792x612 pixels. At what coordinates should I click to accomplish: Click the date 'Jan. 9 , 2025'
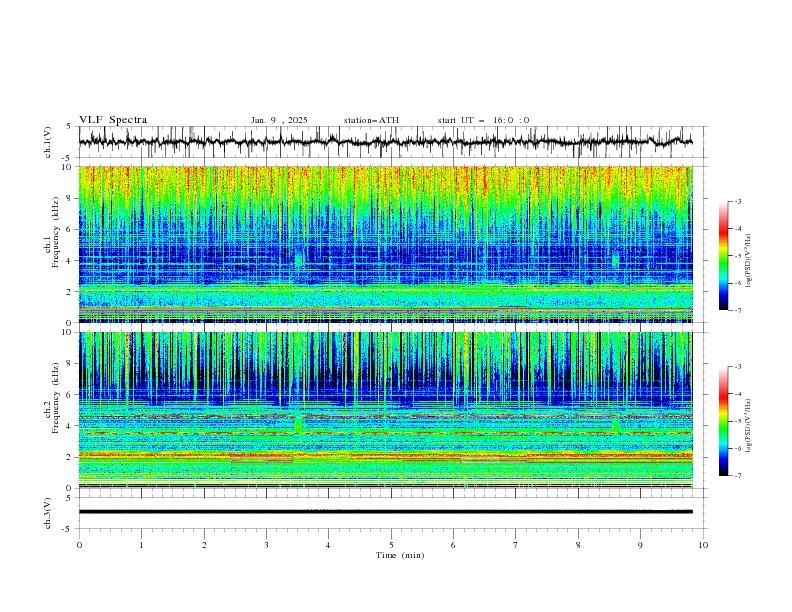(279, 120)
